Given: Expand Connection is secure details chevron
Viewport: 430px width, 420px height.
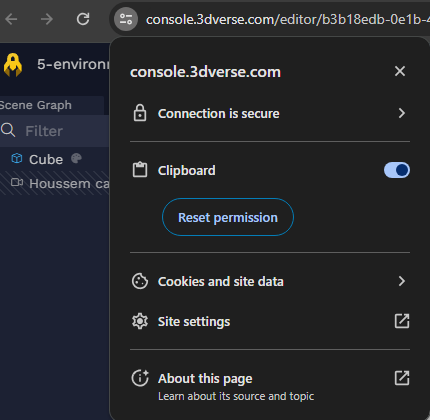Looking at the screenshot, I should (x=402, y=113).
